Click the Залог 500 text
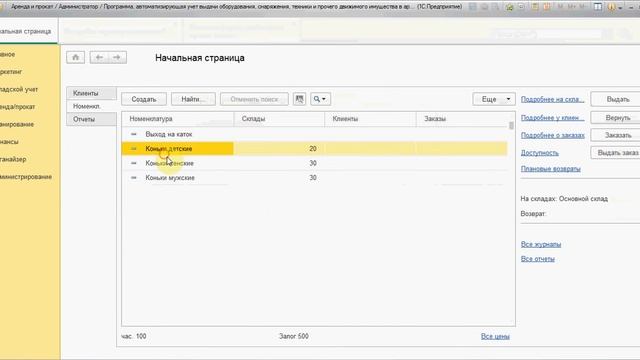This screenshot has width=640, height=360. pos(294,336)
